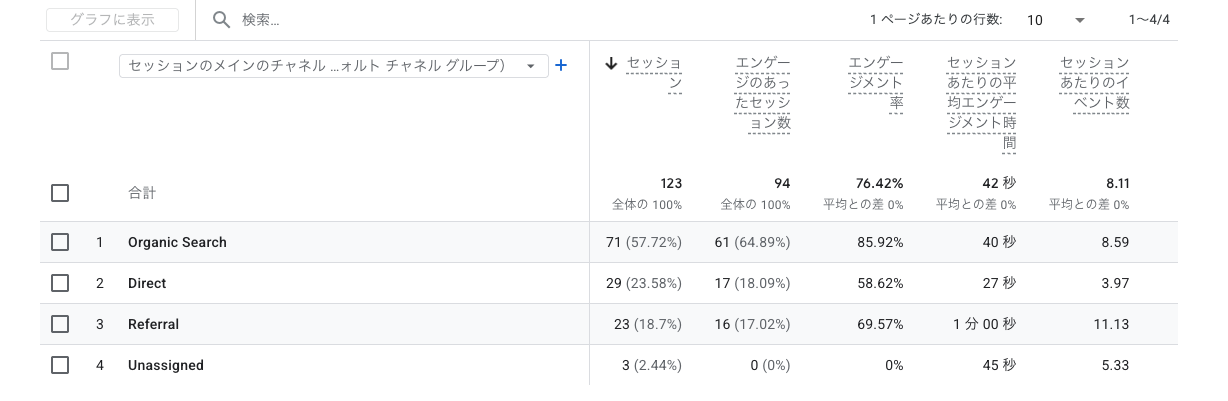Viewport: 1228px width, 401px height.
Task: Select the 合計 totals row checkbox
Action: (60, 193)
